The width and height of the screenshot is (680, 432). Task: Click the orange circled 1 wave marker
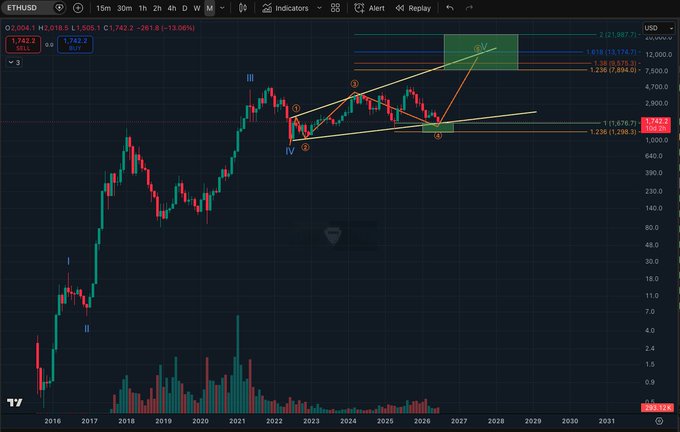[296, 108]
